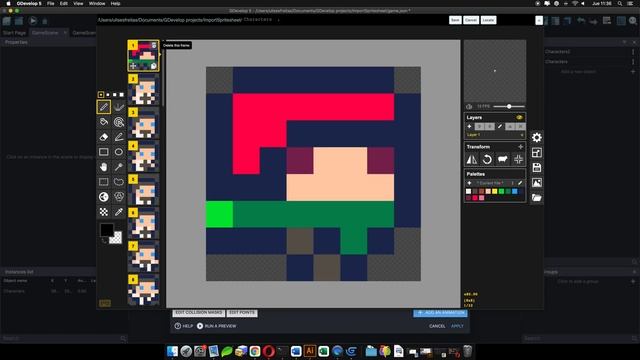Click the Rotate counter-clockwise transform icon
The width and height of the screenshot is (640, 360).
487,160
